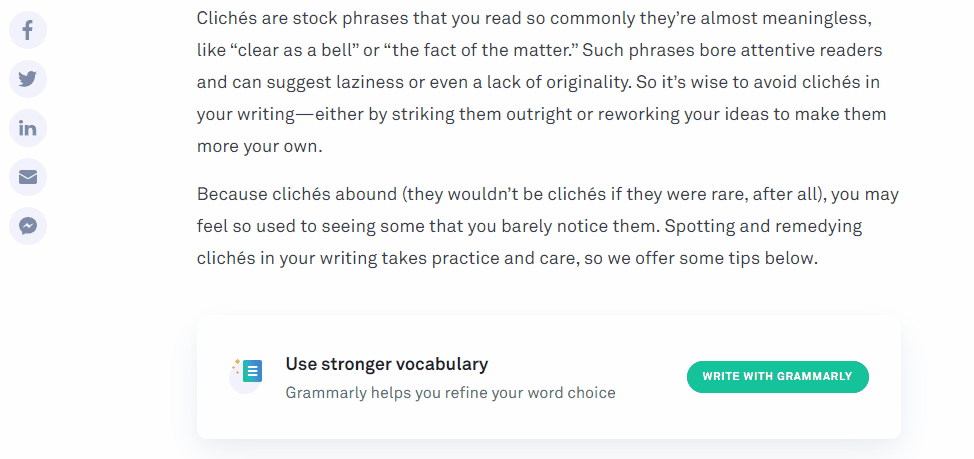Click the email envelope share icon
The width and height of the screenshot is (974, 459).
click(28, 177)
